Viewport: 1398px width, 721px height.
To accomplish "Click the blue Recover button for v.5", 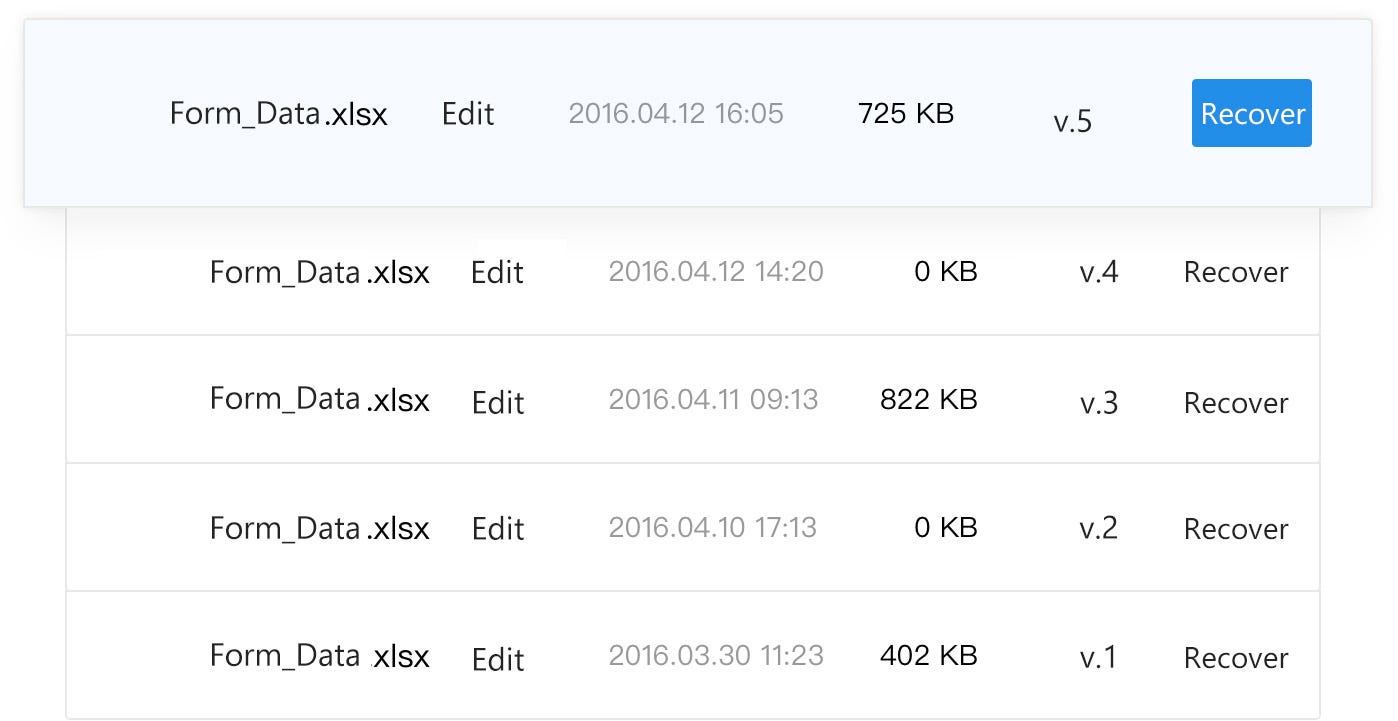I will 1251,114.
